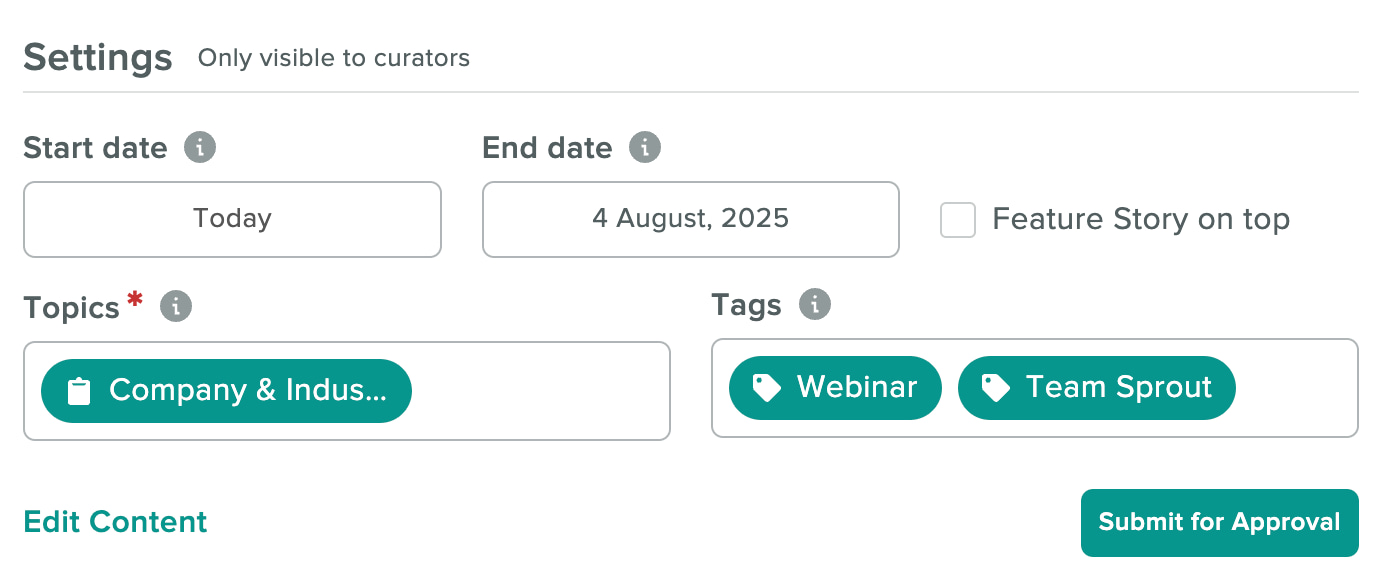Image resolution: width=1389 pixels, height=566 pixels.
Task: Click the 'Only visible to curators' note
Action: [x=334, y=58]
